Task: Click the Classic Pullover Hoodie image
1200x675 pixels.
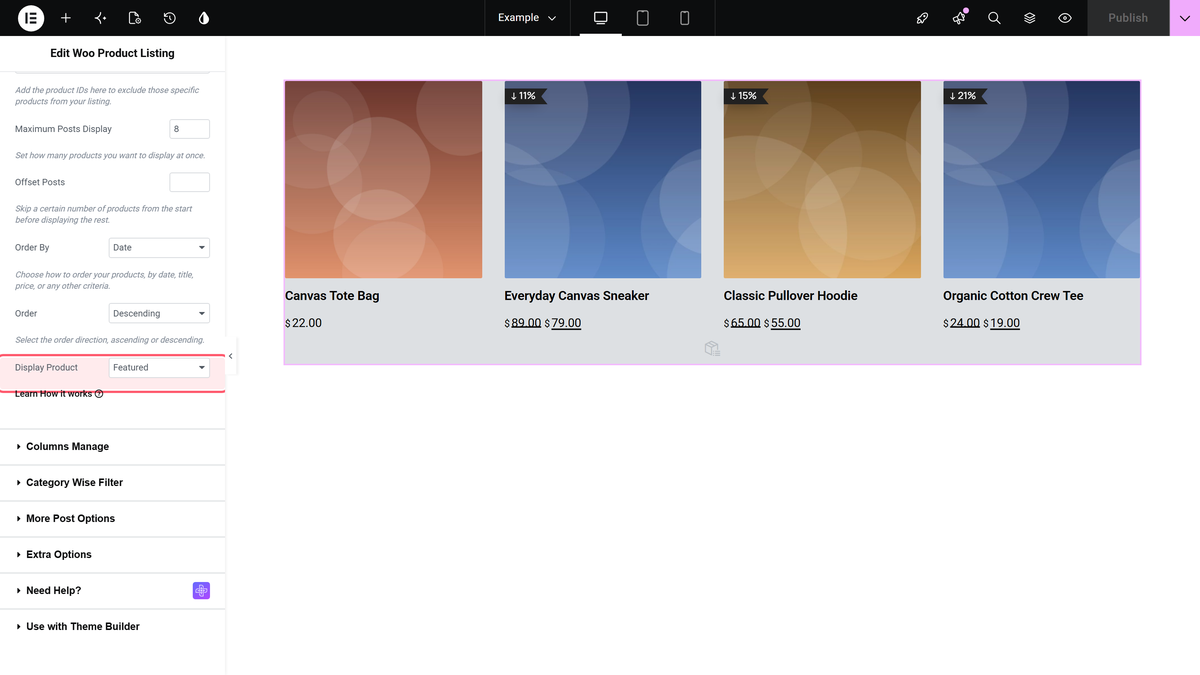Action: tap(822, 179)
